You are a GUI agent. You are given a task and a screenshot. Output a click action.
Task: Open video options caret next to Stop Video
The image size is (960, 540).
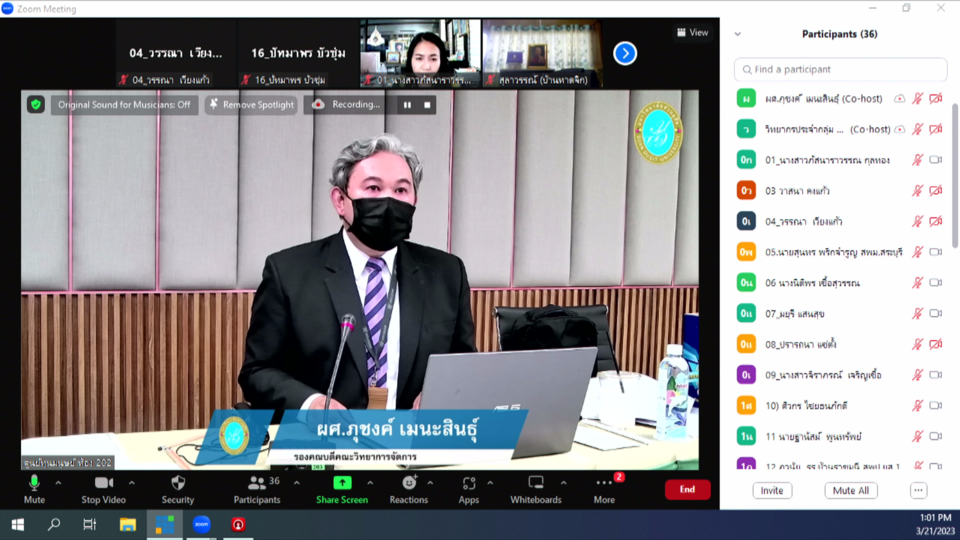[132, 483]
